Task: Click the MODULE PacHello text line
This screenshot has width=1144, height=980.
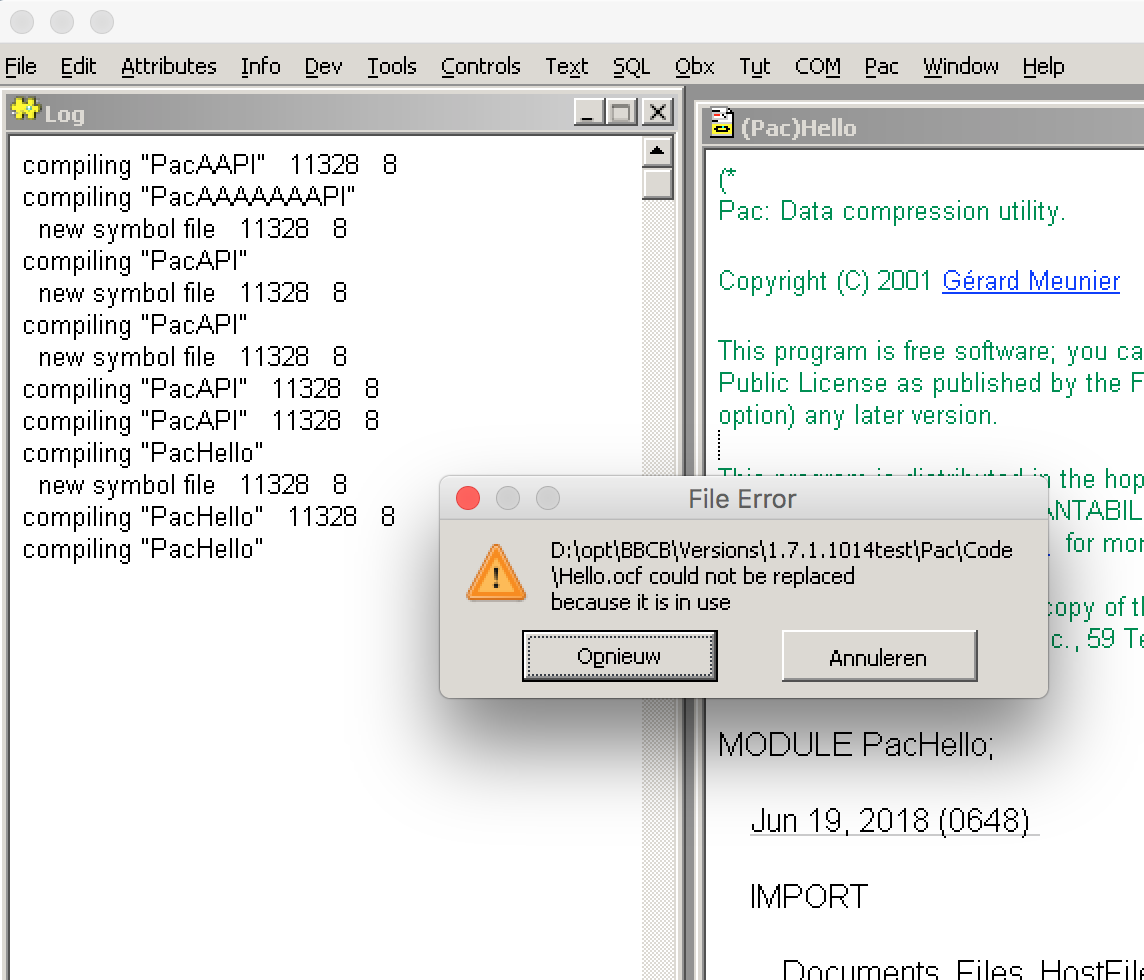Action: [855, 745]
